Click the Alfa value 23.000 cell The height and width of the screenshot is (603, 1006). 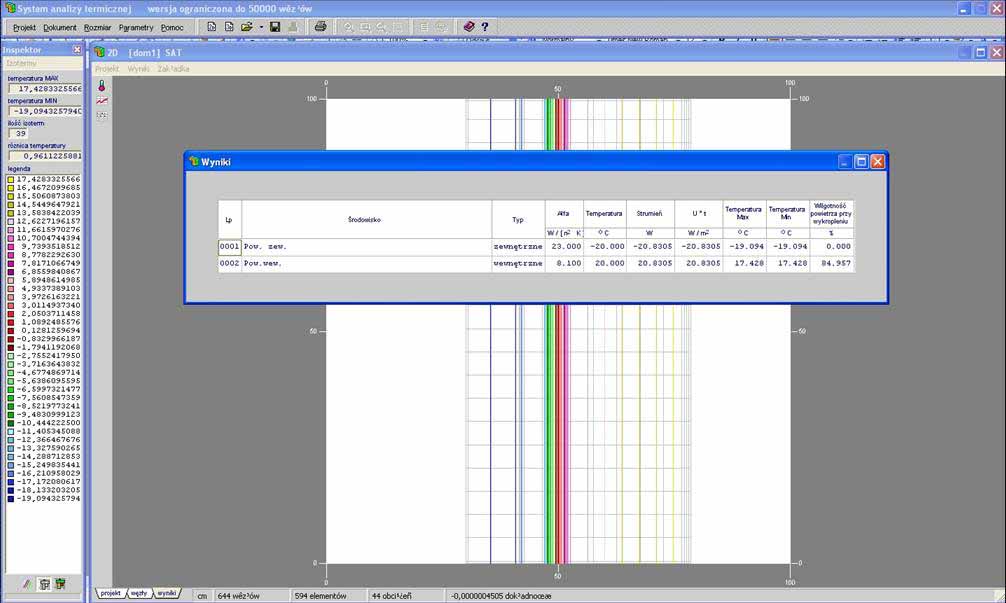click(x=564, y=247)
